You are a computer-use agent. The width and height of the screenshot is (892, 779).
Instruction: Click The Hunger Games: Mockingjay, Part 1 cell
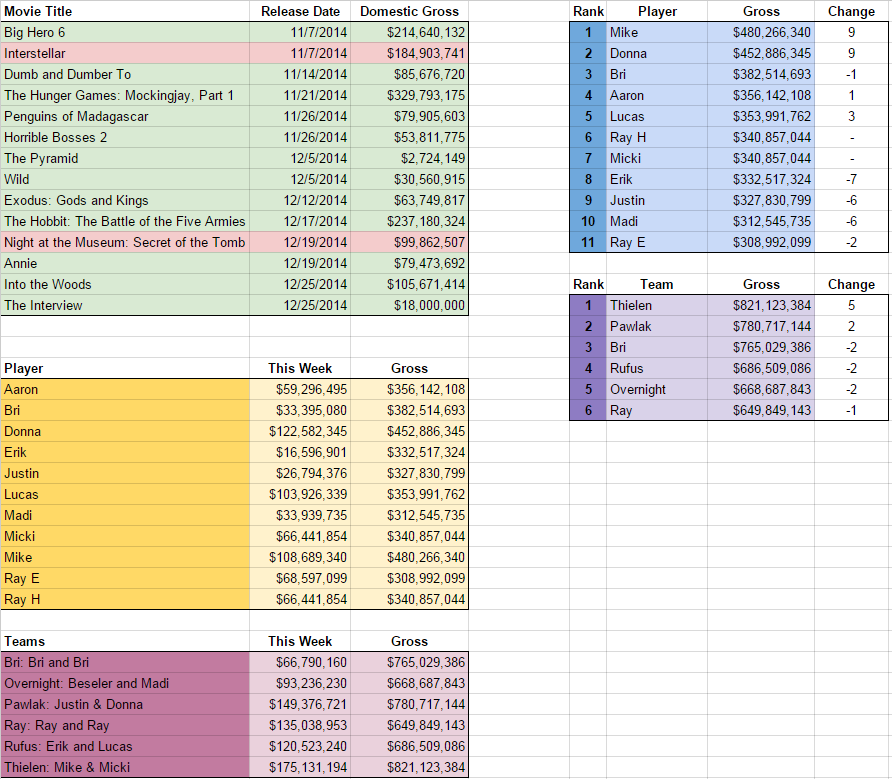125,96
